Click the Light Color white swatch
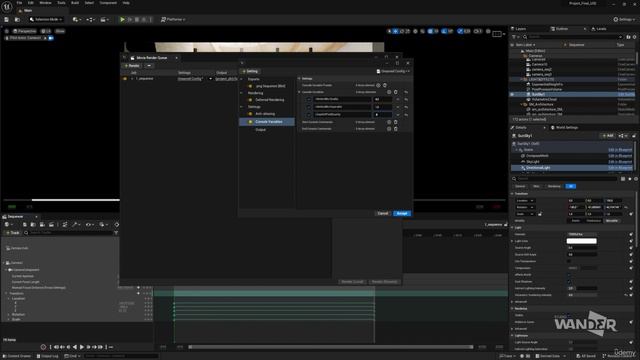This screenshot has height=360, width=640. click(x=581, y=241)
